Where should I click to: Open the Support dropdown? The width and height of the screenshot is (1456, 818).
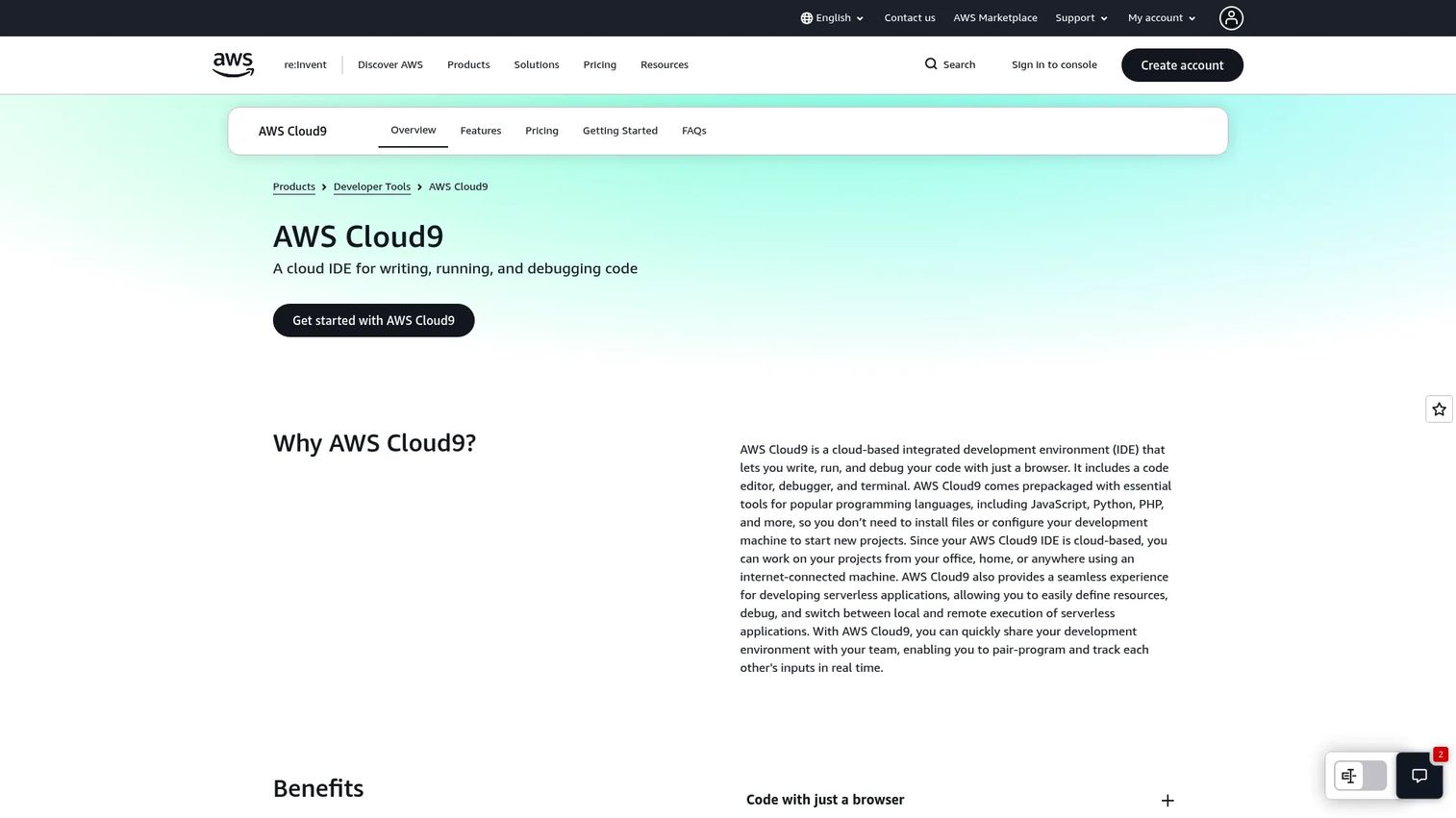pos(1081,18)
